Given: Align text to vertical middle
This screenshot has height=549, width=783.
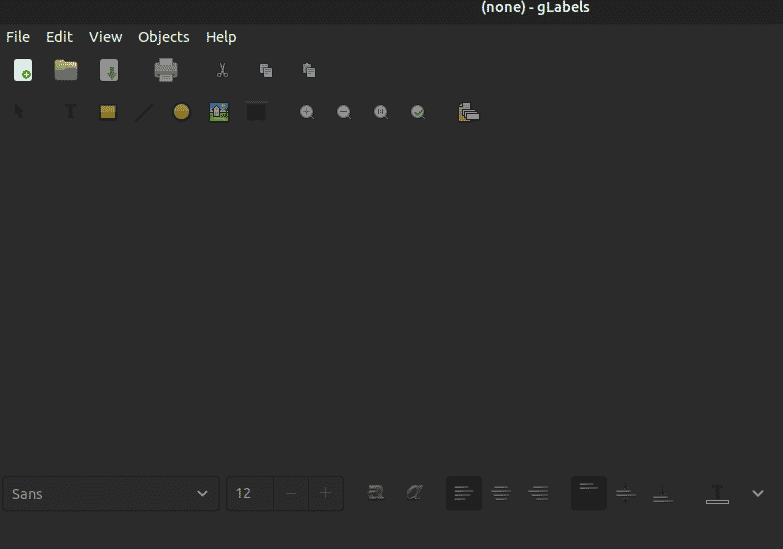Looking at the screenshot, I should click(626, 494).
